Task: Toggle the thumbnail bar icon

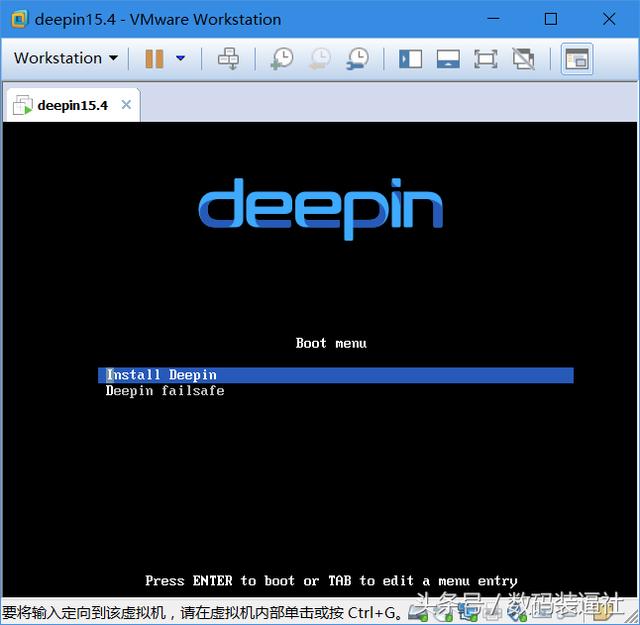Action: click(x=448, y=59)
